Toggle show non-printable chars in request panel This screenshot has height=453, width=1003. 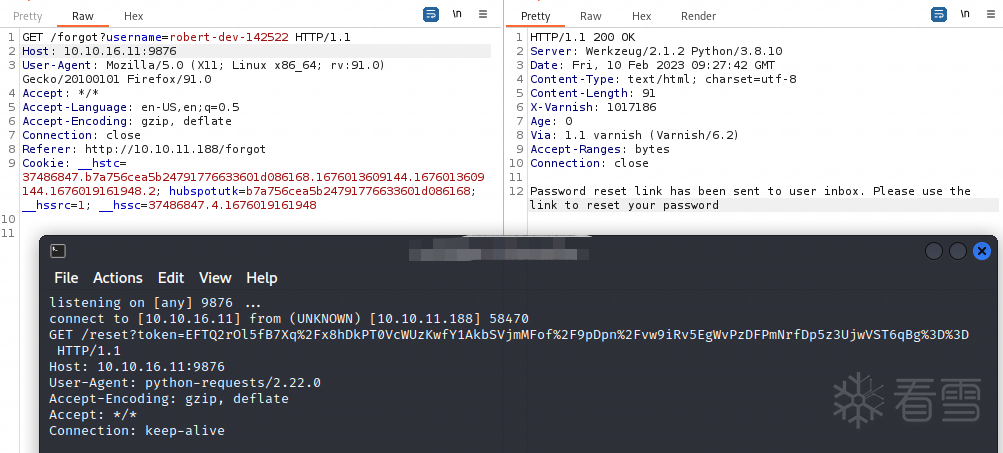point(457,15)
